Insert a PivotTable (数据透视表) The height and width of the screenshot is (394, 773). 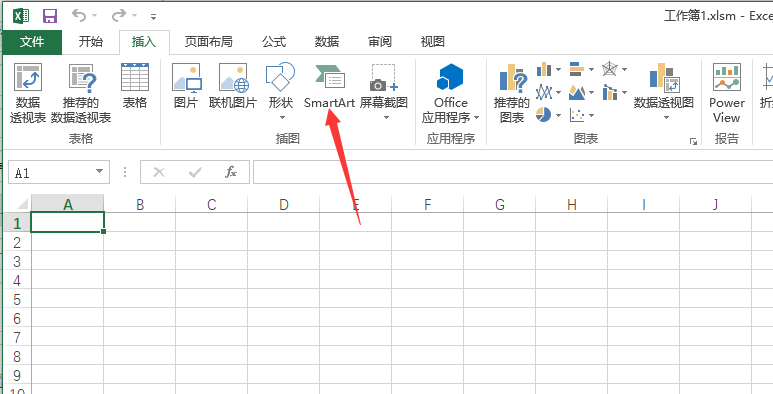pyautogui.click(x=28, y=93)
